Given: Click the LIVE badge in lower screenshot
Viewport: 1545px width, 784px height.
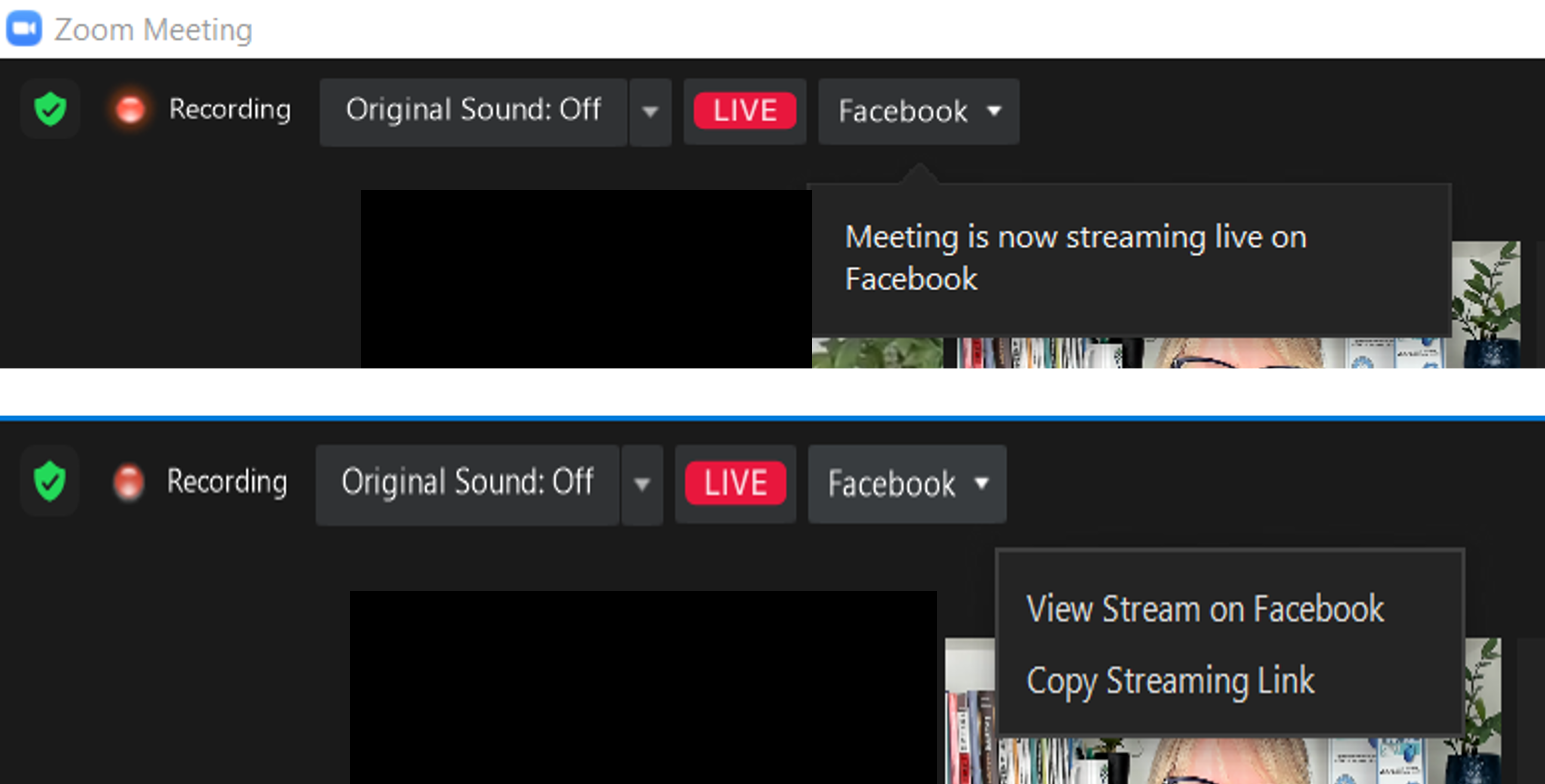Looking at the screenshot, I should (x=736, y=483).
